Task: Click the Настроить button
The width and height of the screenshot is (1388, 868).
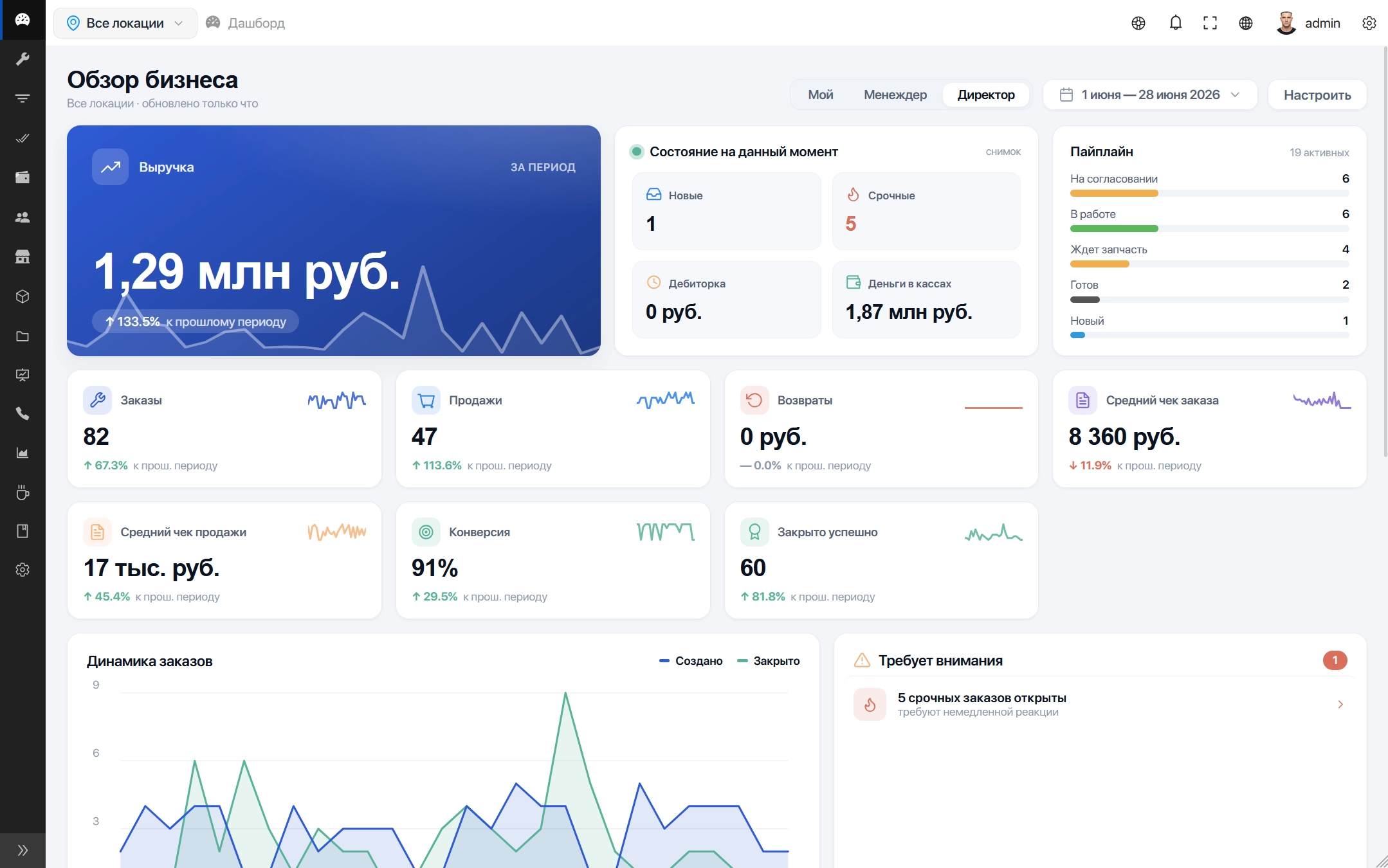Action: point(1317,95)
